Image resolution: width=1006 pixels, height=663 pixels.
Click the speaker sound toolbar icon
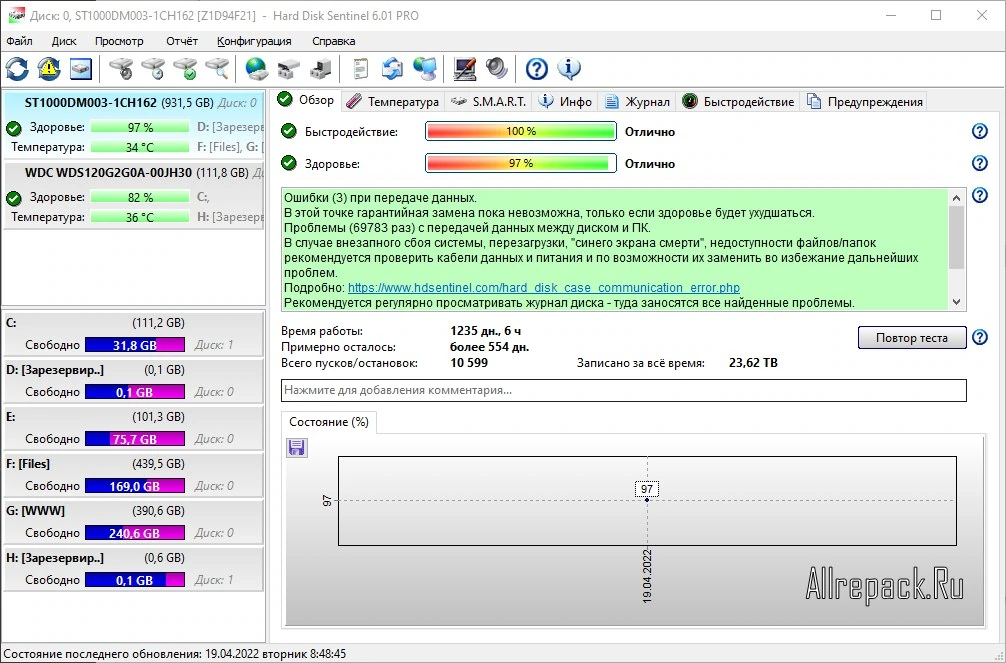(x=497, y=69)
